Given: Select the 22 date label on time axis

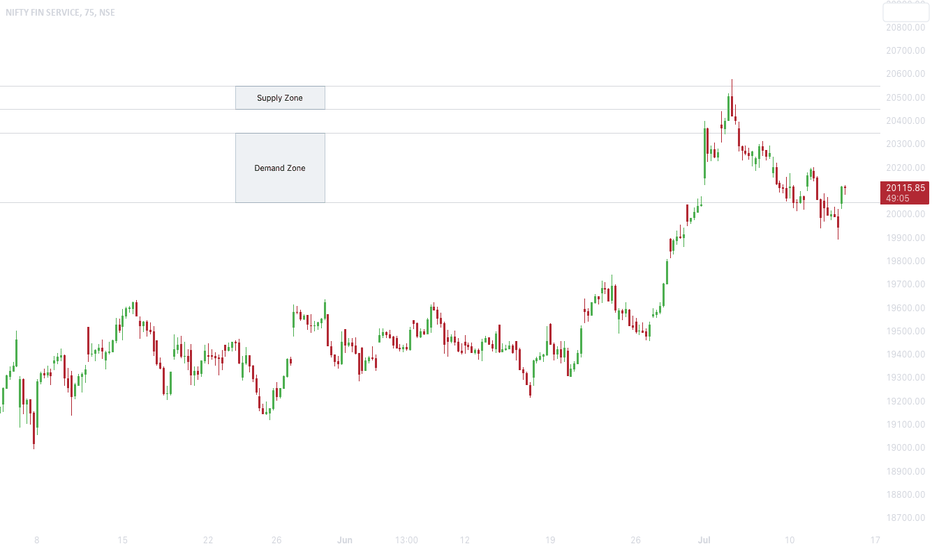Looking at the screenshot, I should [208, 540].
